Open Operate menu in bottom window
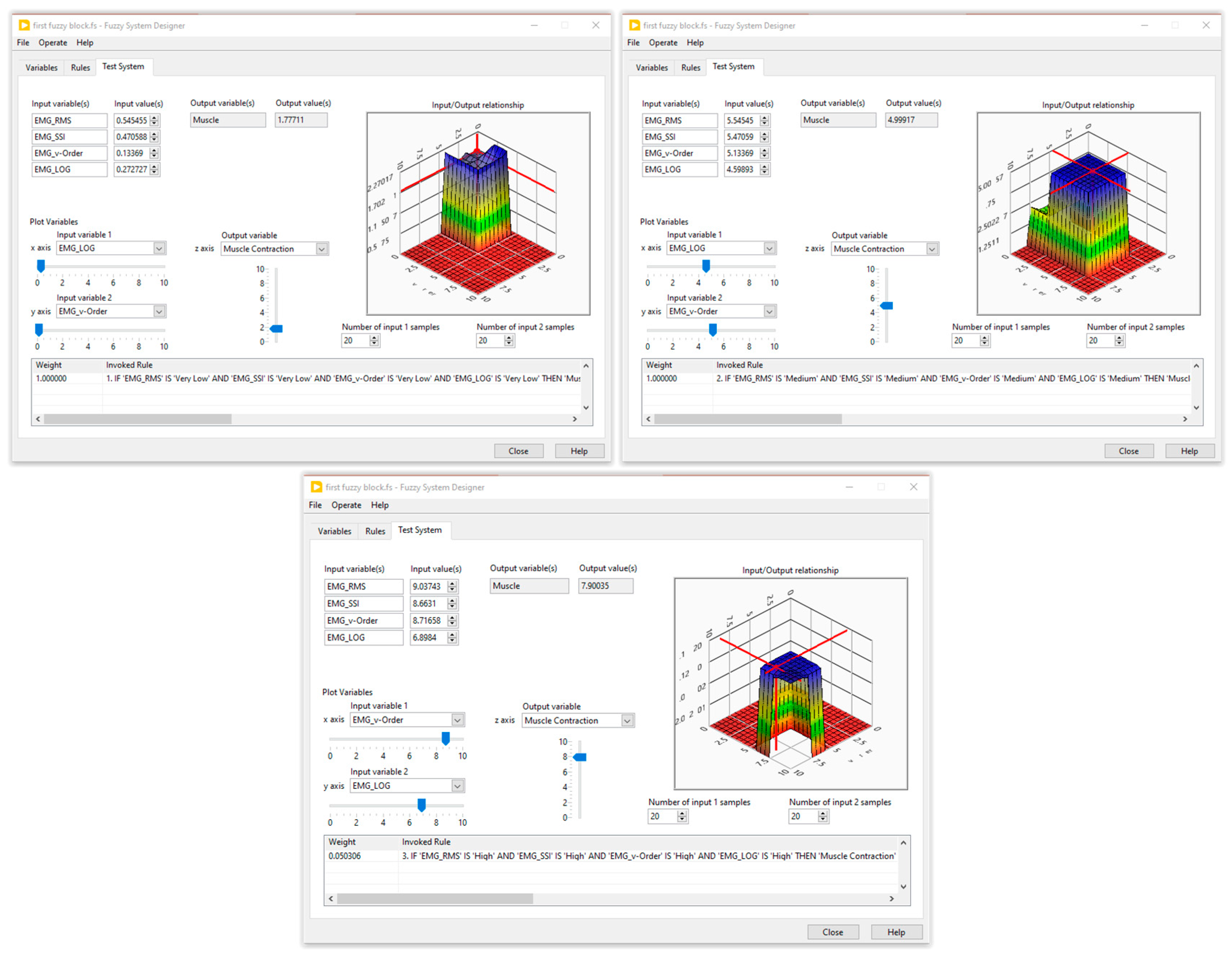 [x=346, y=505]
